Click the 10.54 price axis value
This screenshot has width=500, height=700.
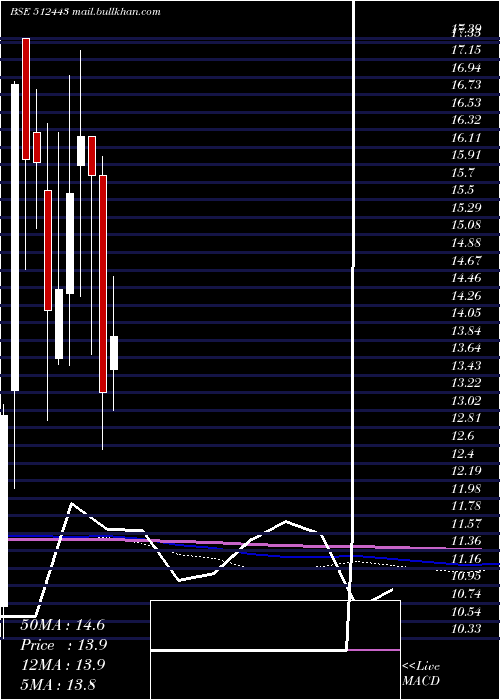466,611
